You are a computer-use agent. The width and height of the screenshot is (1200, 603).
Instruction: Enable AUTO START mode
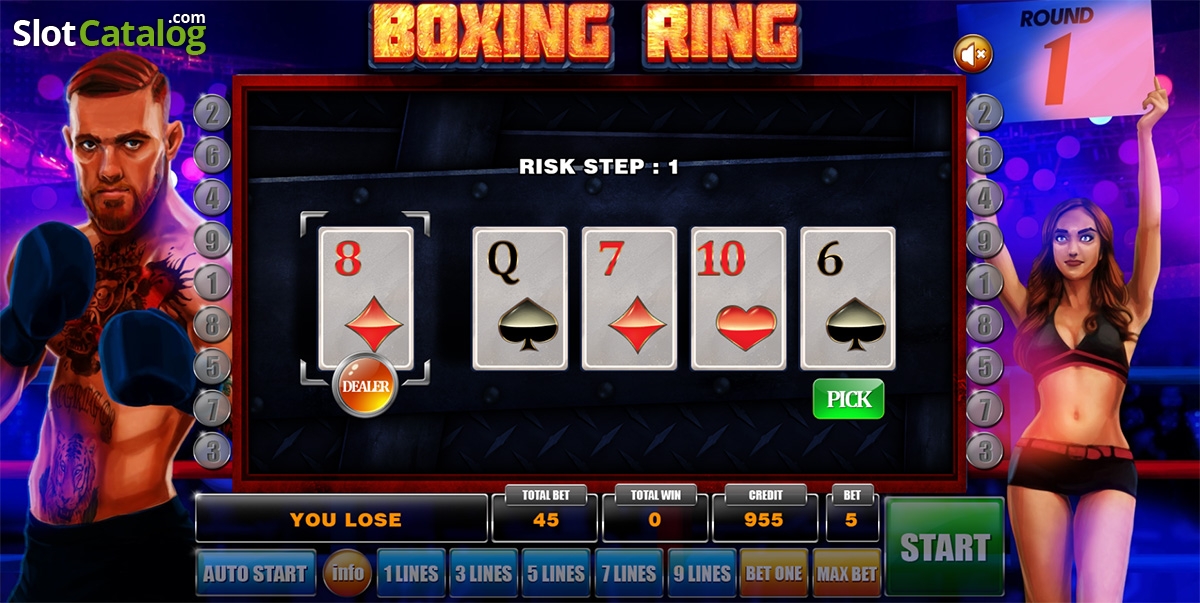pyautogui.click(x=256, y=573)
